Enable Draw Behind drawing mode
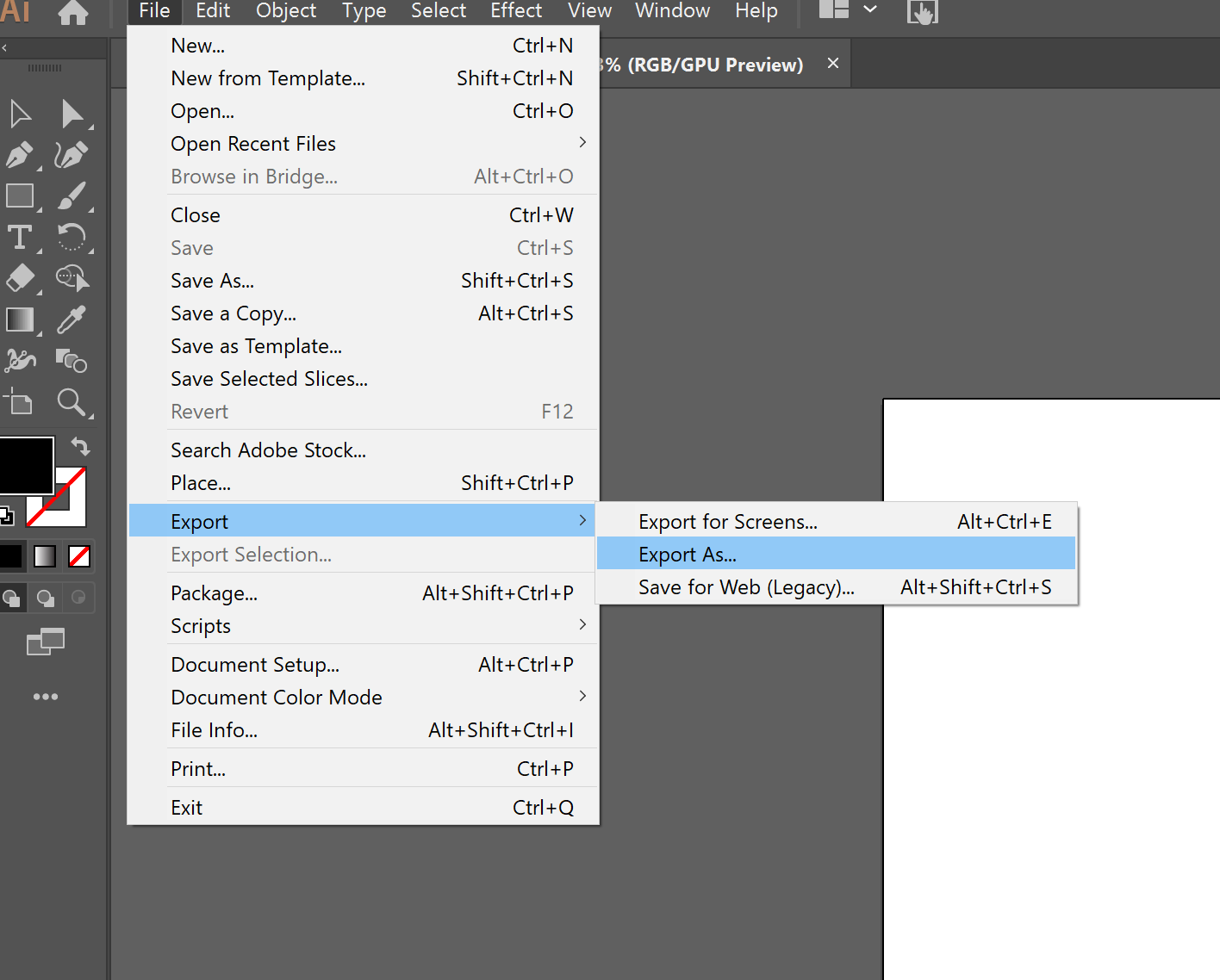 (x=45, y=598)
